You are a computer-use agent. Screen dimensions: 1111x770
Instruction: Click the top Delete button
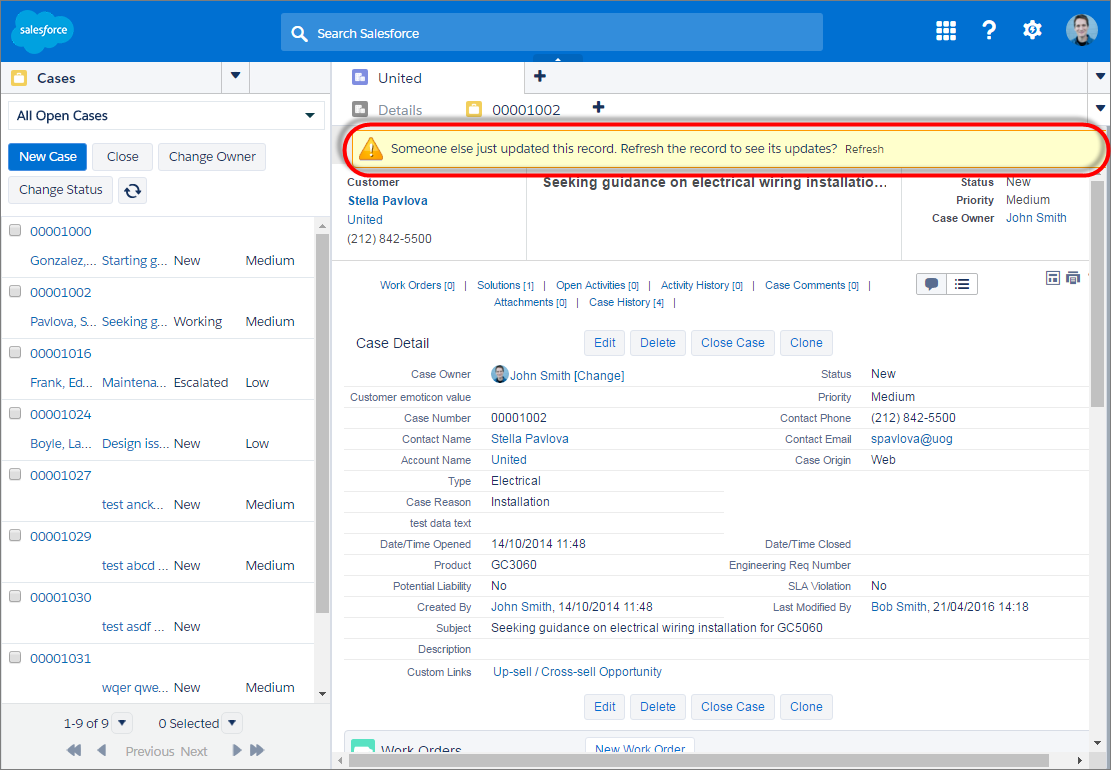click(658, 343)
